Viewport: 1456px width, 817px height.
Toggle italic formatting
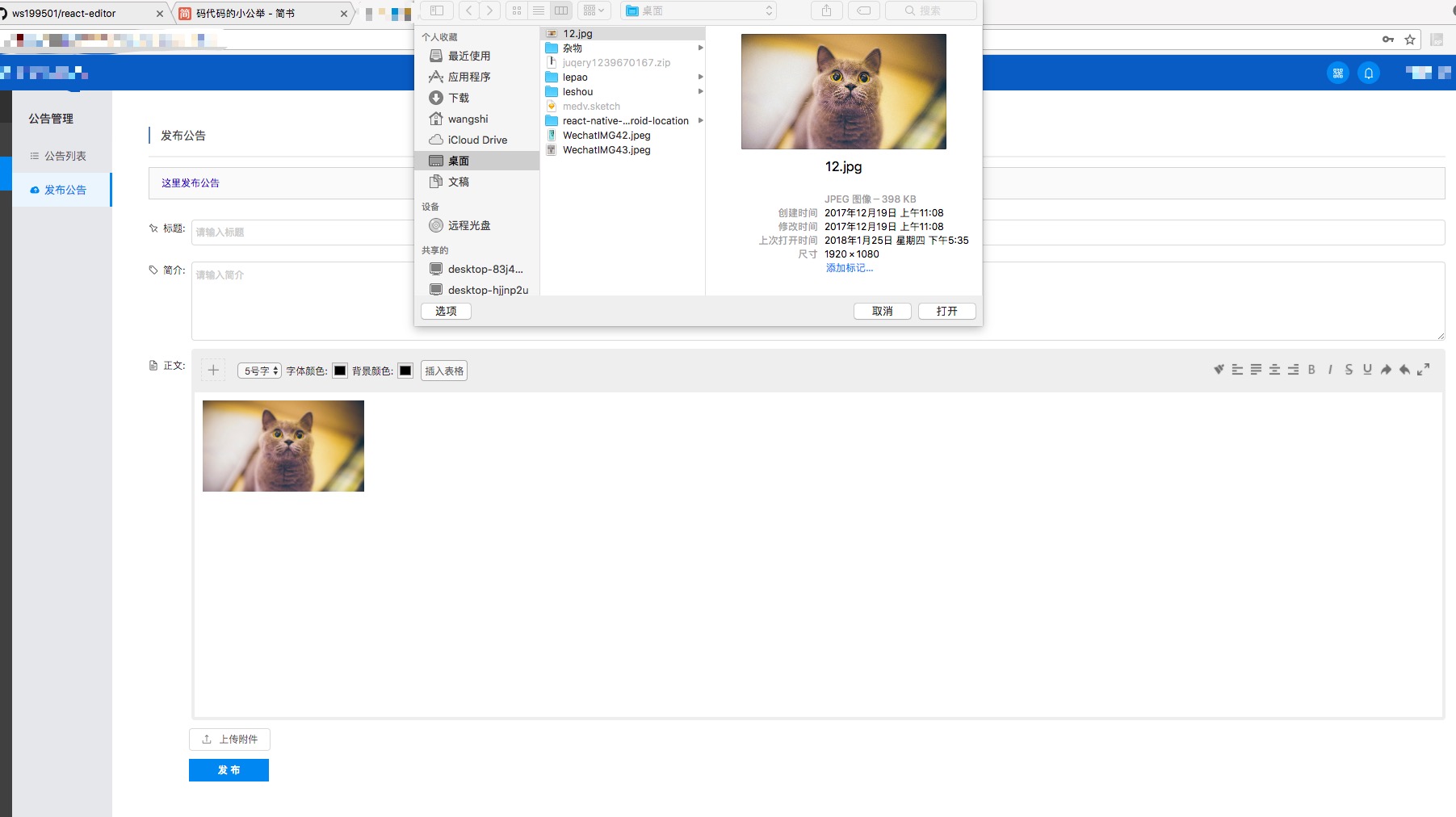point(1330,370)
